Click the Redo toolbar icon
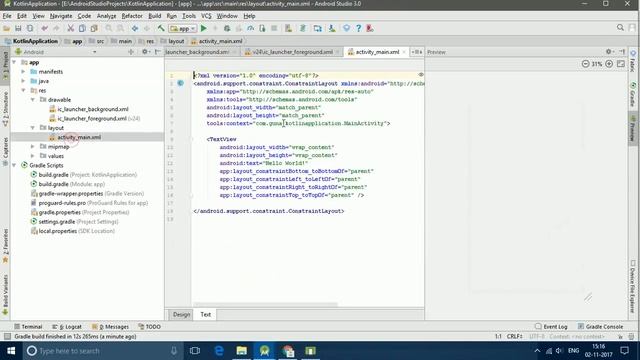Screen dimensions: 640x360 pyautogui.click(x=56, y=29)
